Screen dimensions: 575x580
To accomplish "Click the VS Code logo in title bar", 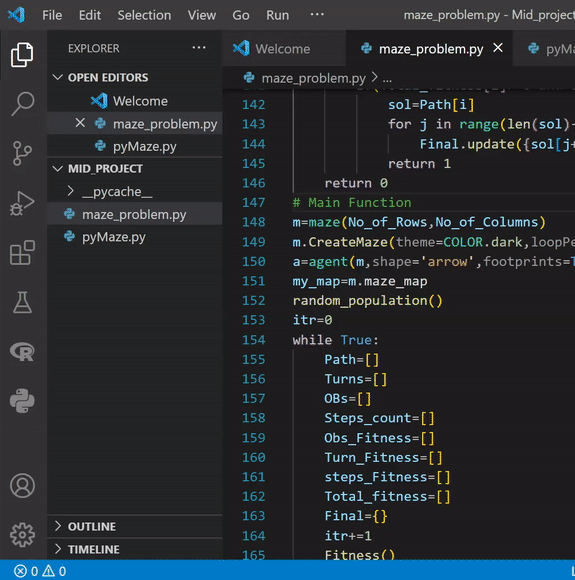I will pos(16,15).
